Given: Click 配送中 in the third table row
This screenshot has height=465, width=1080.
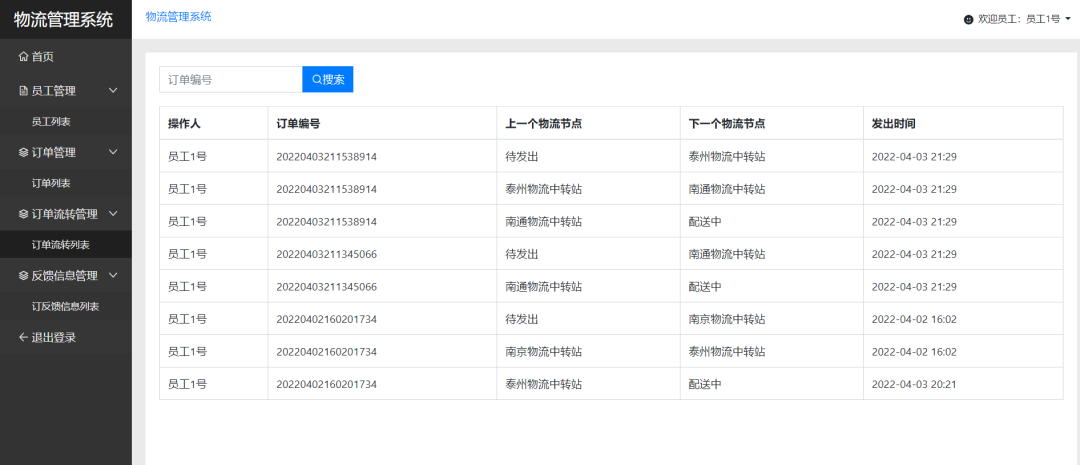Looking at the screenshot, I should (x=705, y=221).
